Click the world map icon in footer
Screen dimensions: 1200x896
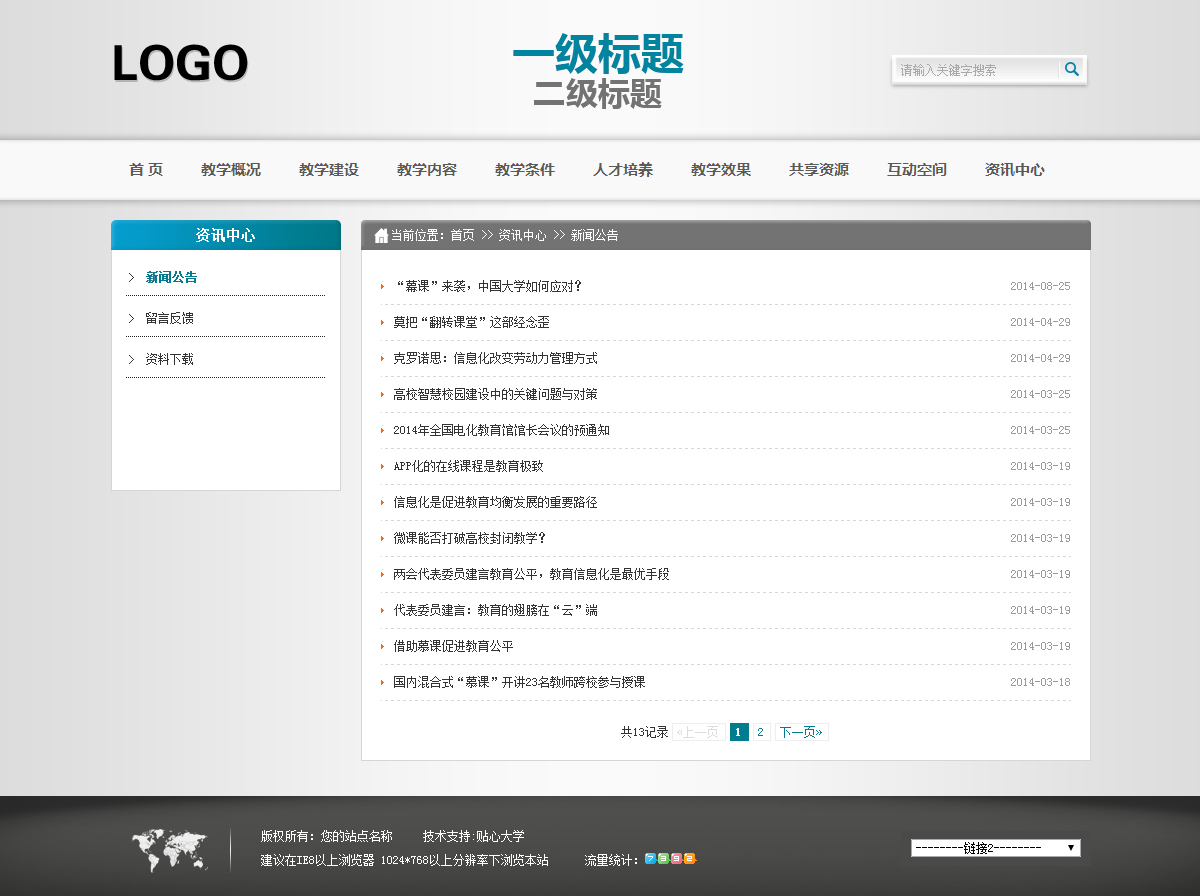[x=169, y=850]
